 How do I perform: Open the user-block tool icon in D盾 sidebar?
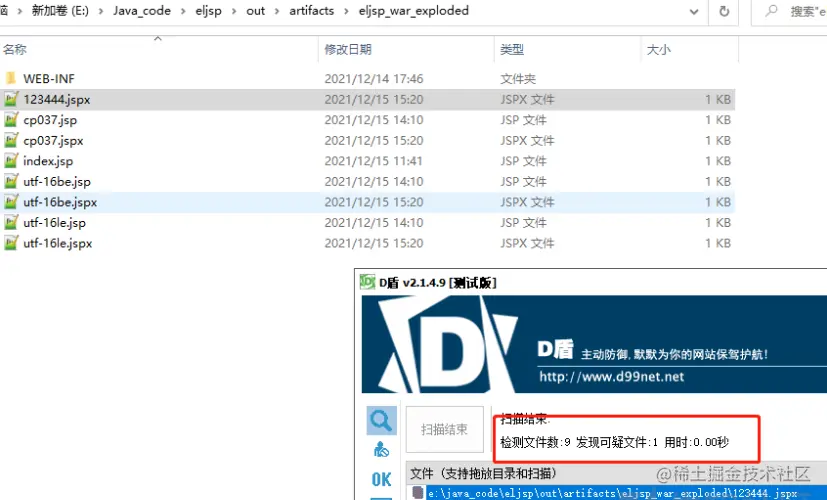point(381,450)
